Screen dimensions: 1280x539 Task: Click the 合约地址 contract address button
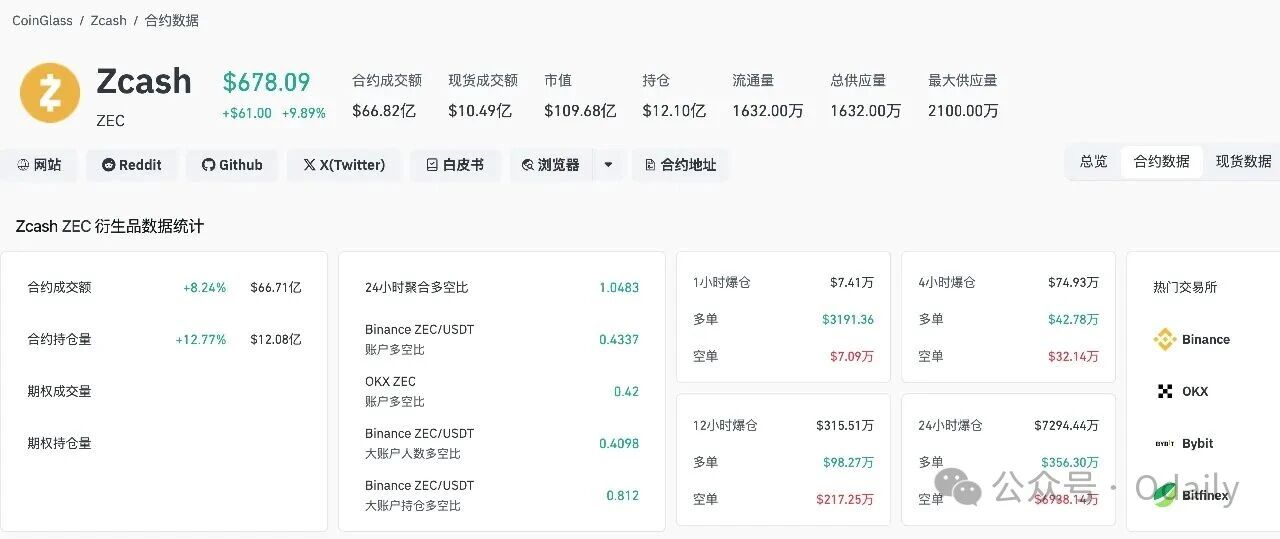tap(680, 165)
